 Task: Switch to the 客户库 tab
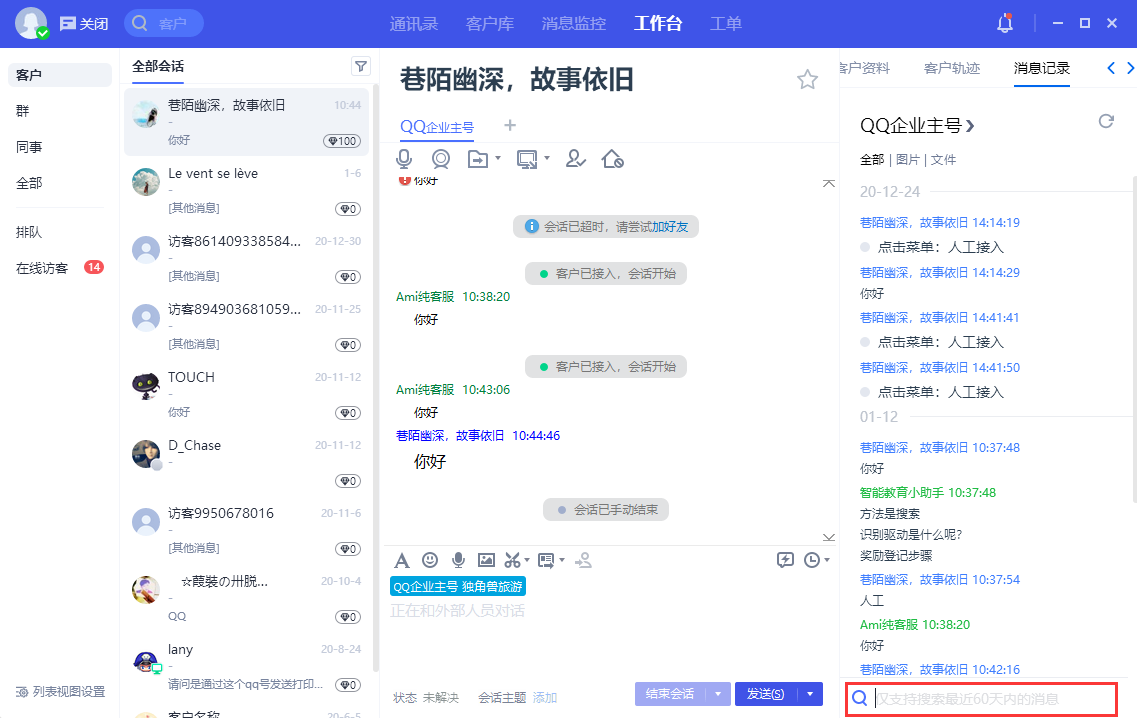(489, 24)
